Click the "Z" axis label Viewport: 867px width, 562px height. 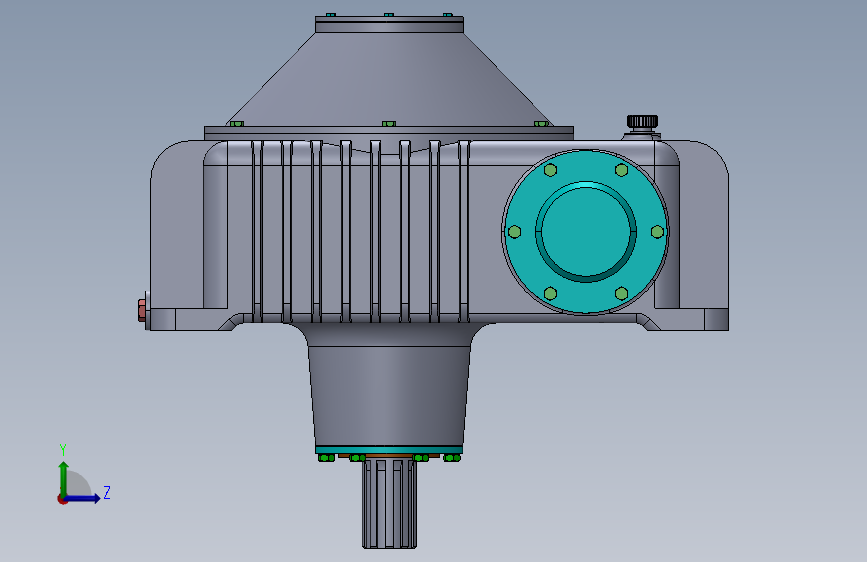click(107, 492)
